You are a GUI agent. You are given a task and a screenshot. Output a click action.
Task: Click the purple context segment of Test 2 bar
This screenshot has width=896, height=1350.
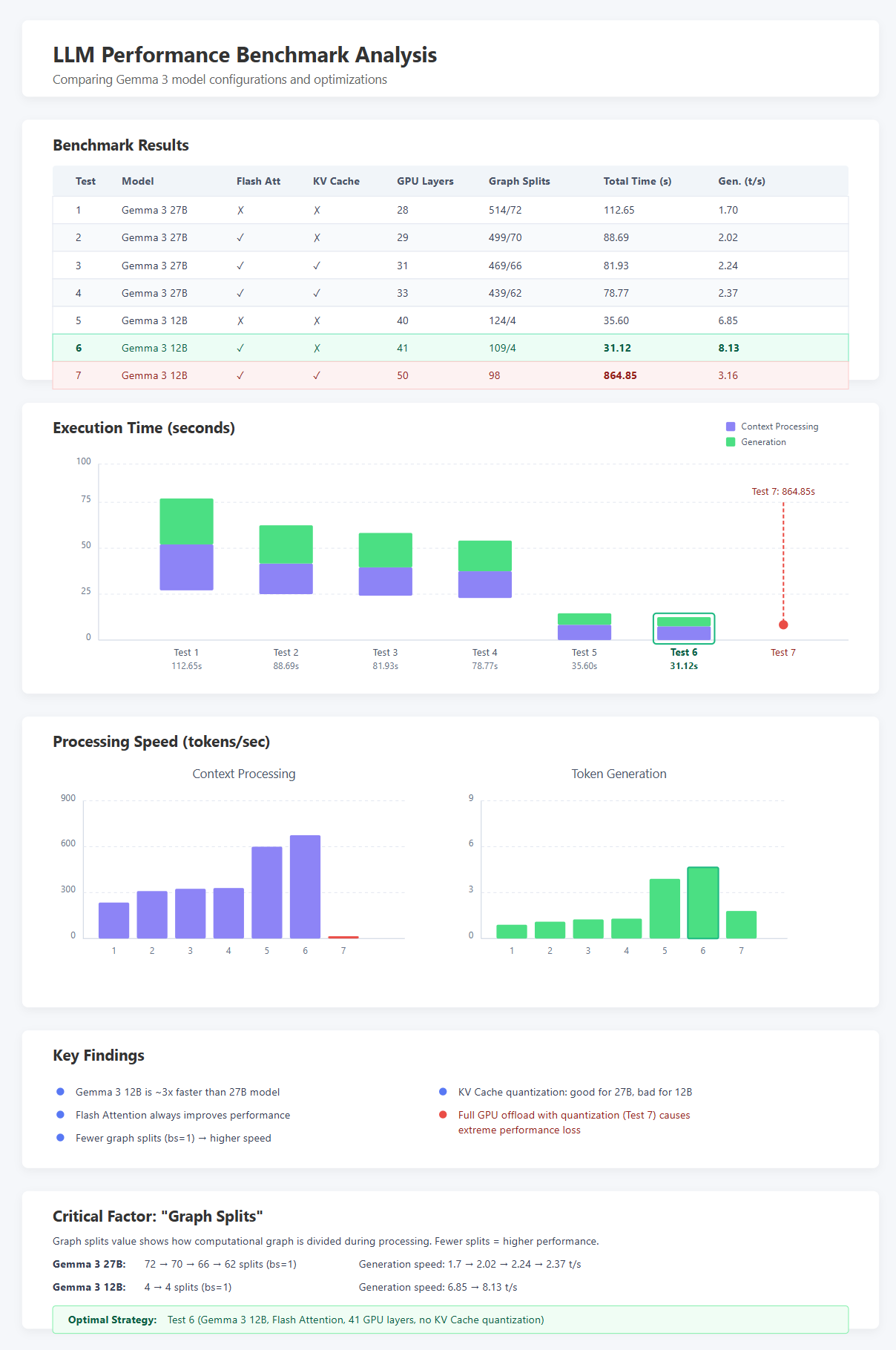[286, 579]
